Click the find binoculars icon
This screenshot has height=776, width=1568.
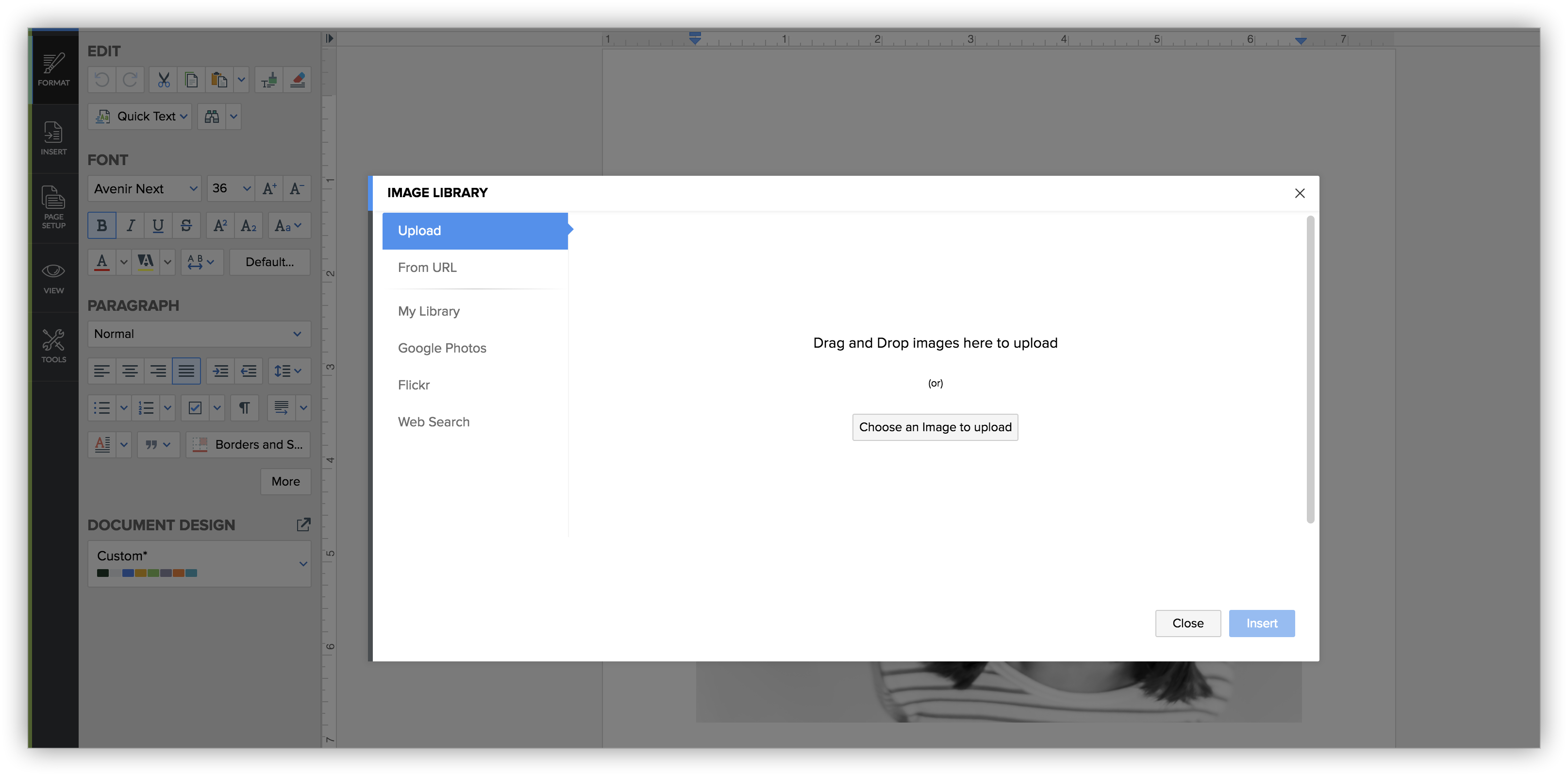(212, 117)
